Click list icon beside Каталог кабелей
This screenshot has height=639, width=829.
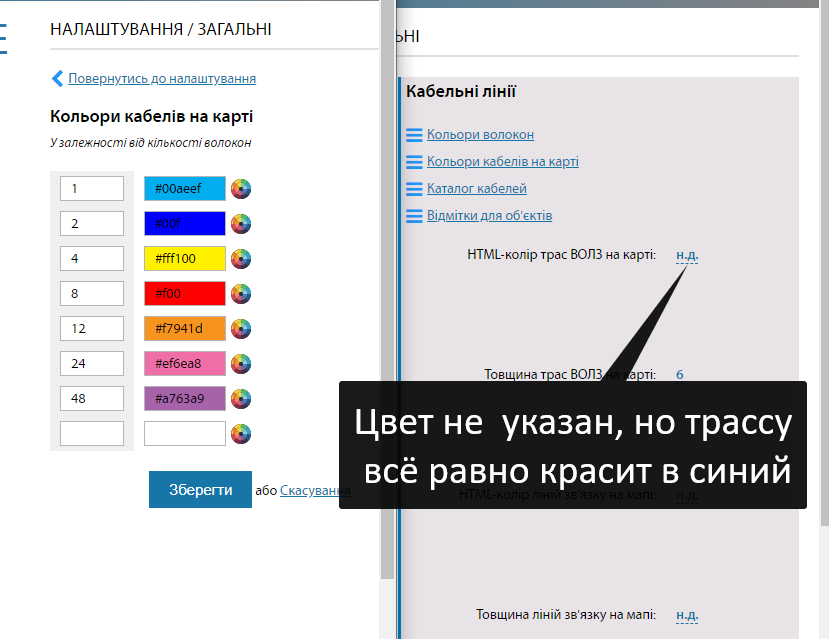click(x=414, y=189)
